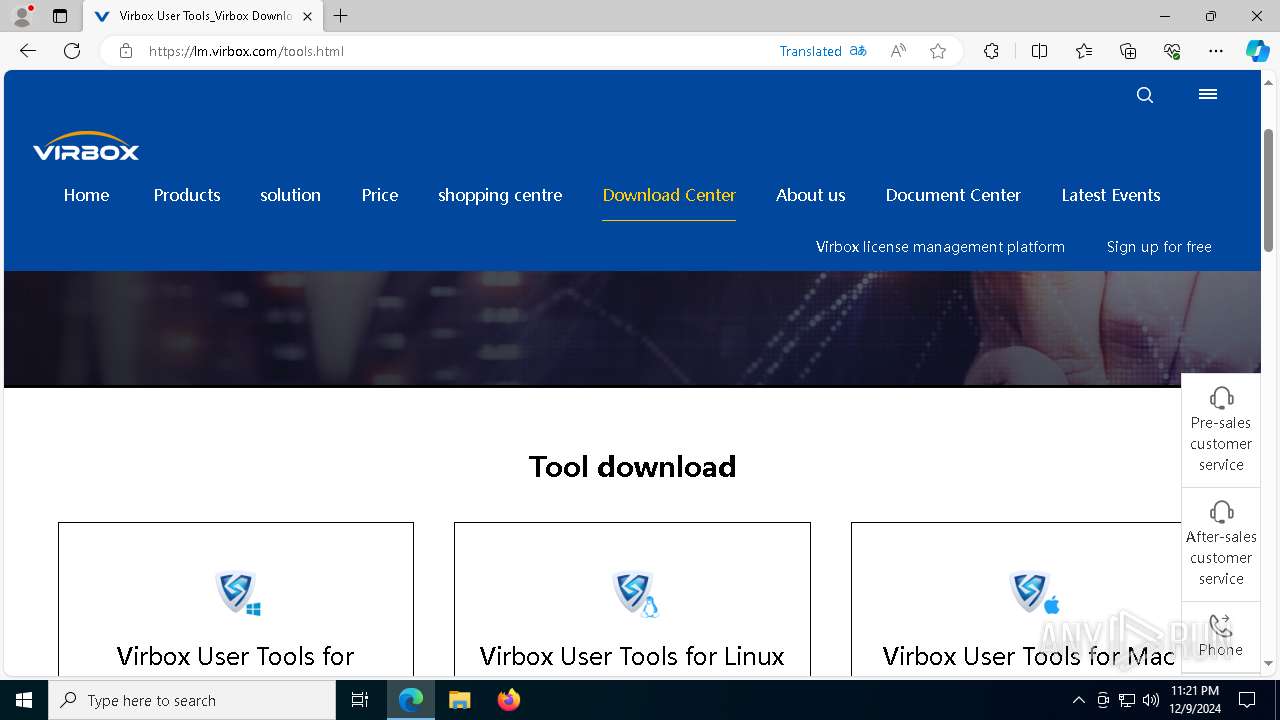This screenshot has width=1280, height=720.
Task: Open the Products menu
Action: click(187, 195)
